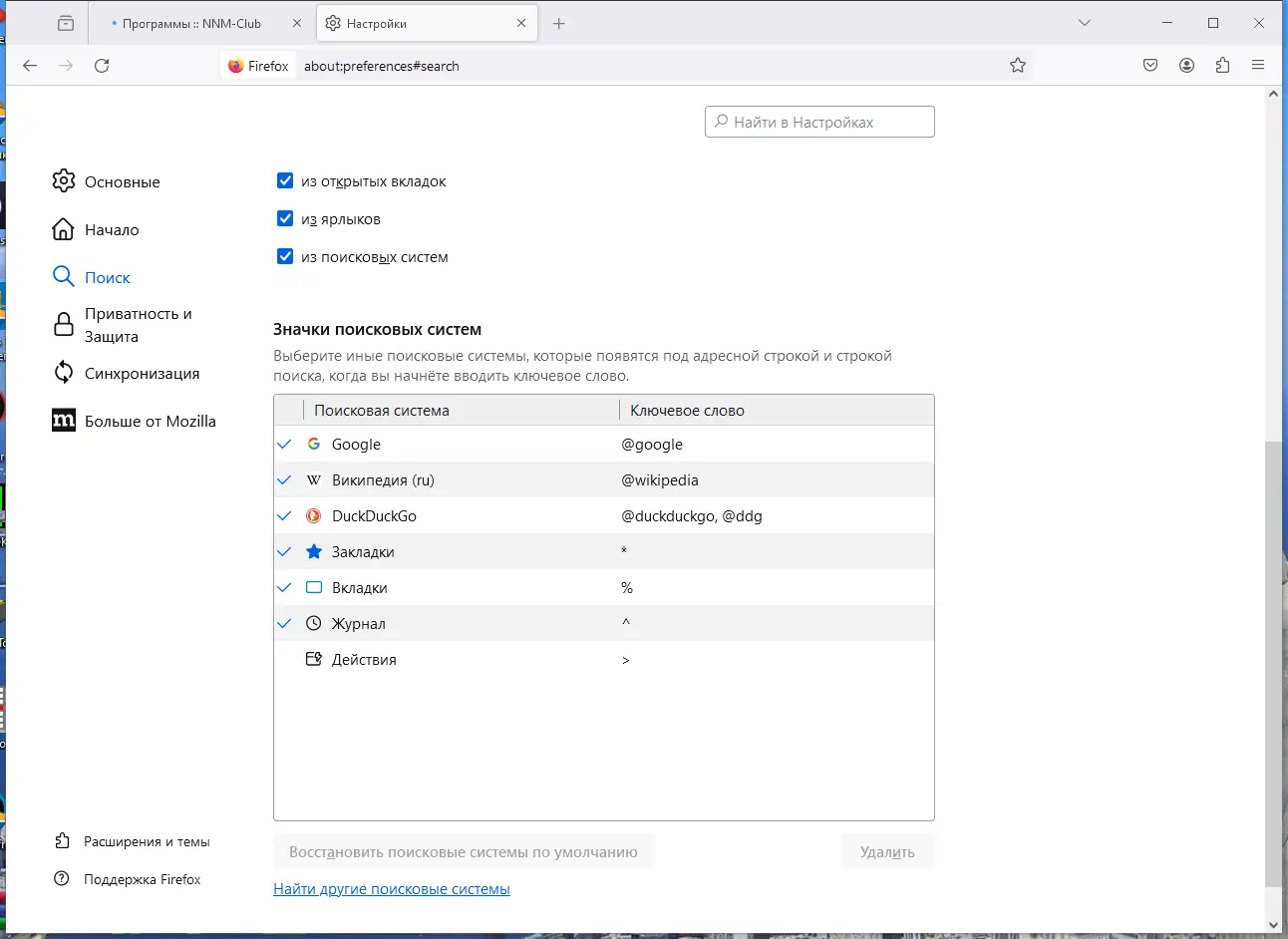Screen dimensions: 1288x939
Task: Go to the Home settings section
Action: (112, 230)
